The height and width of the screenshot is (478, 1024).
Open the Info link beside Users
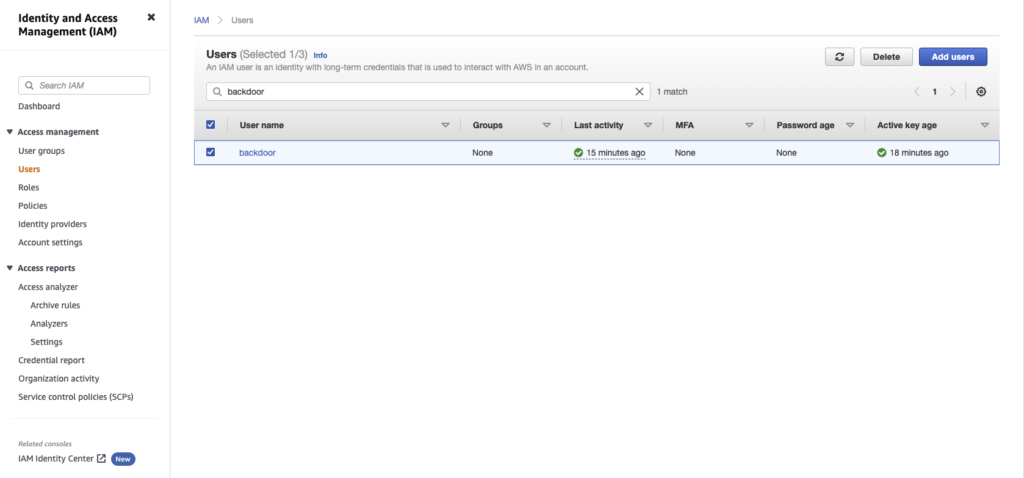coord(320,56)
